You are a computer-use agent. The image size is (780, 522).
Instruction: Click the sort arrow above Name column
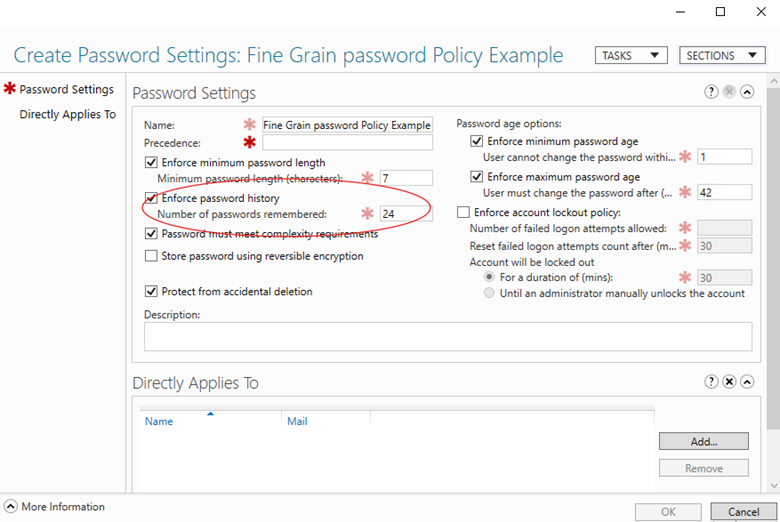(210, 414)
